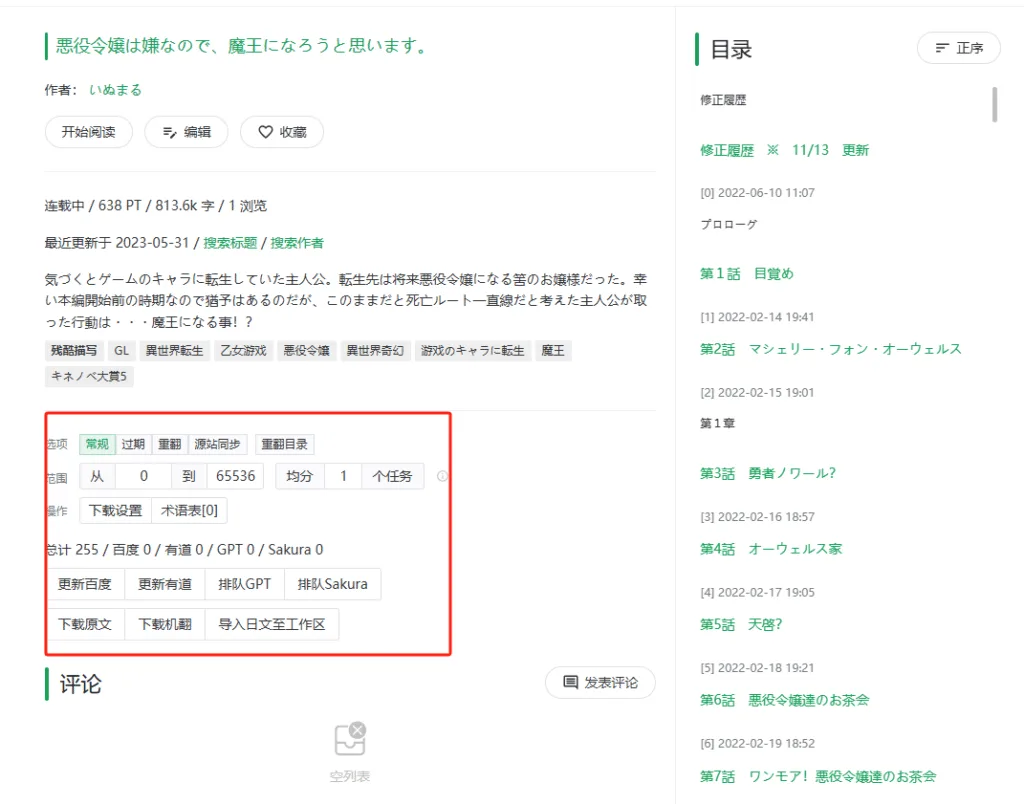Screen dimensions: 1024x804
Task: Enable the 源站同步 option
Action: pos(217,444)
